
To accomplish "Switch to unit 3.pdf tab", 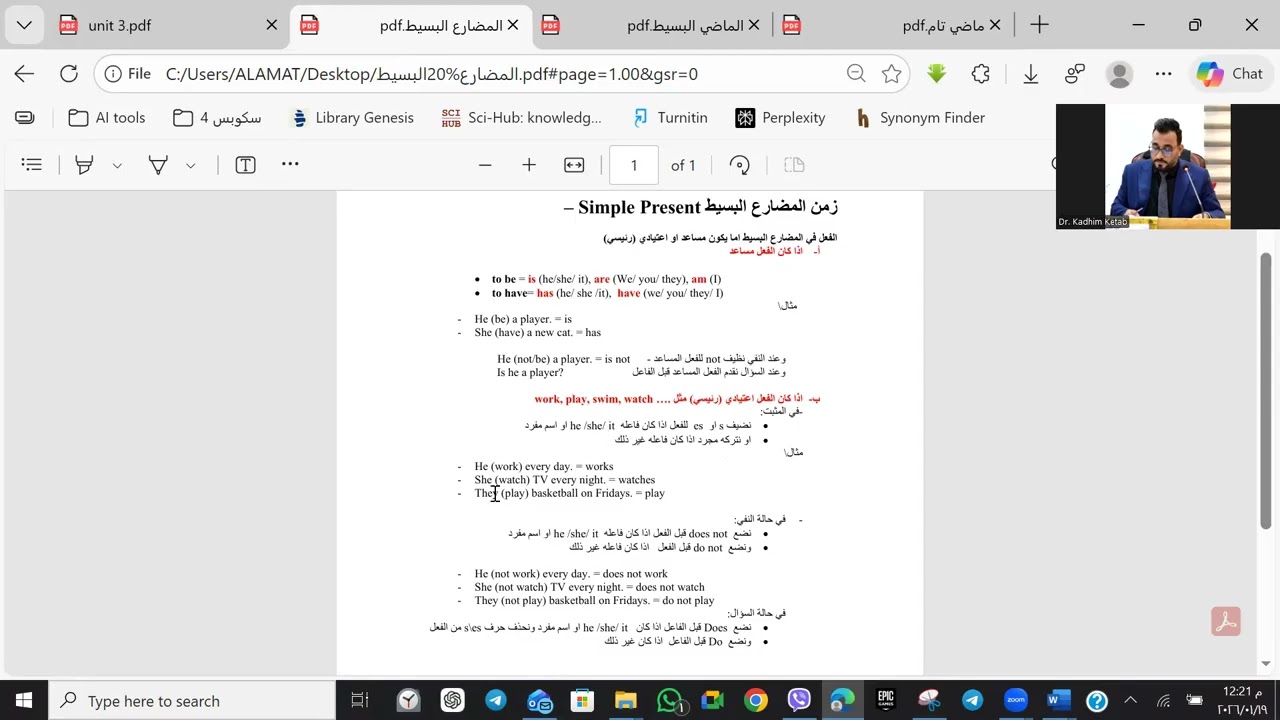I will [168, 25].
